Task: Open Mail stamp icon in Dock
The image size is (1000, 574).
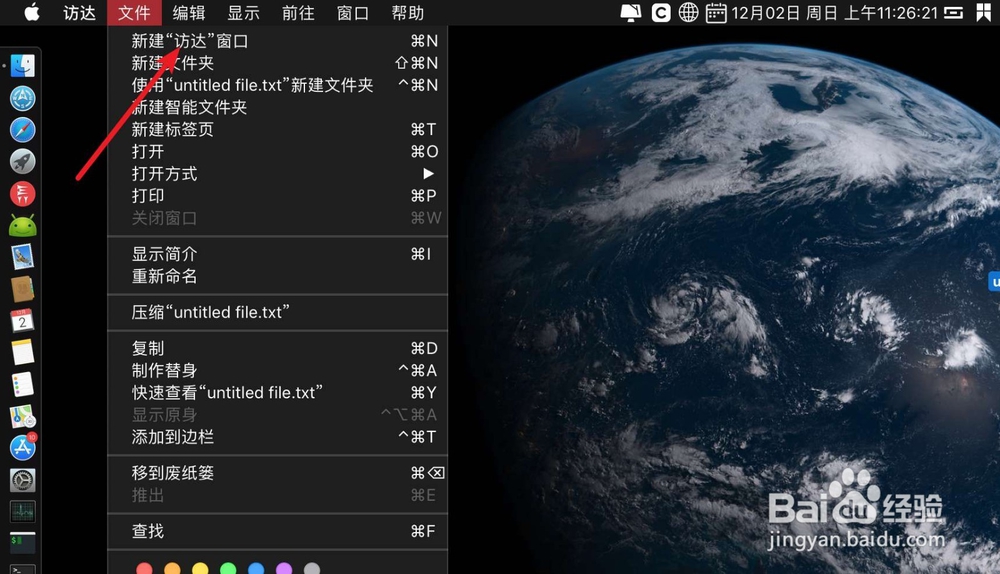Action: (x=23, y=257)
